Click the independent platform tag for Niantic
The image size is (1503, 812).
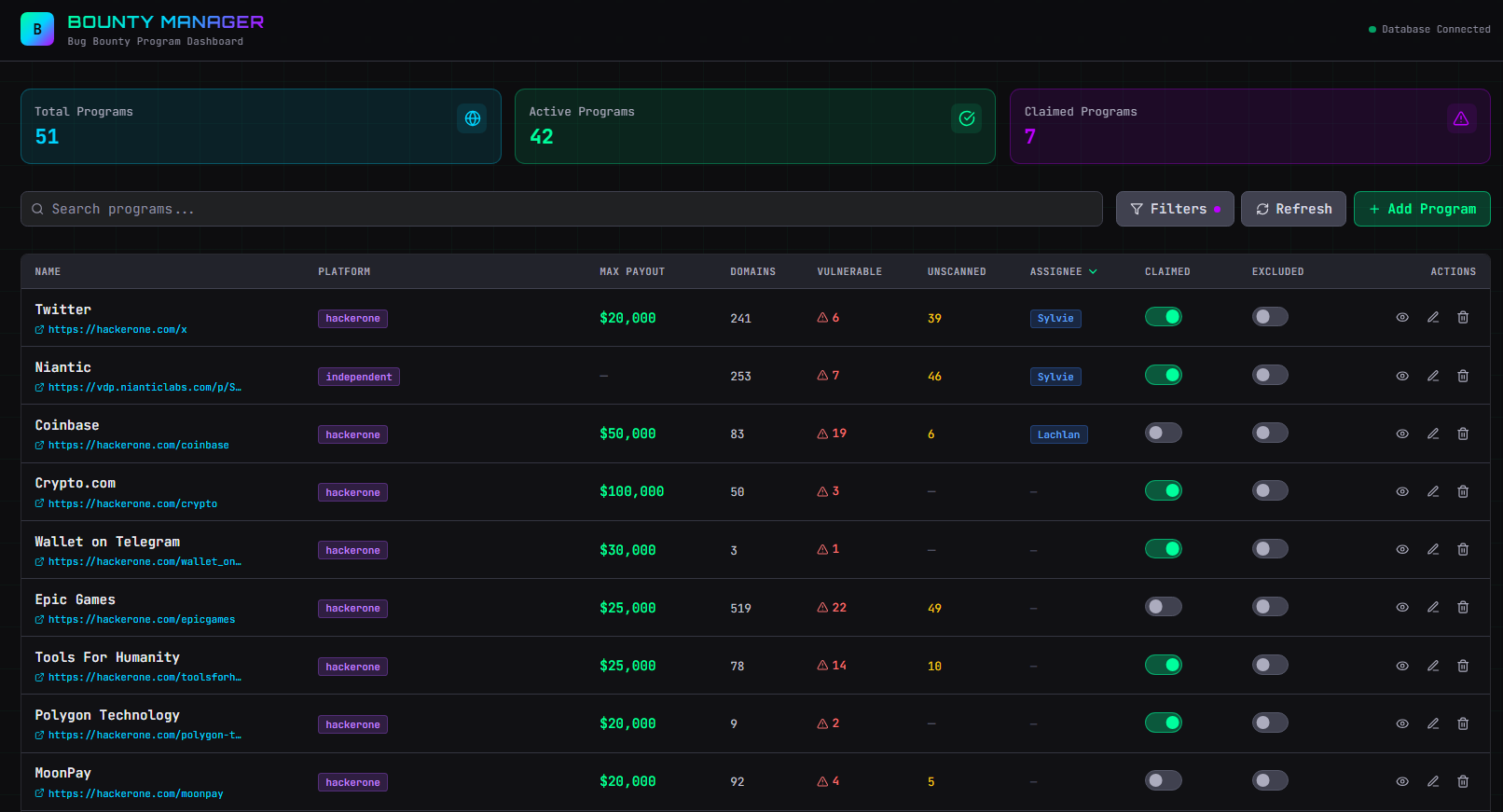point(359,377)
